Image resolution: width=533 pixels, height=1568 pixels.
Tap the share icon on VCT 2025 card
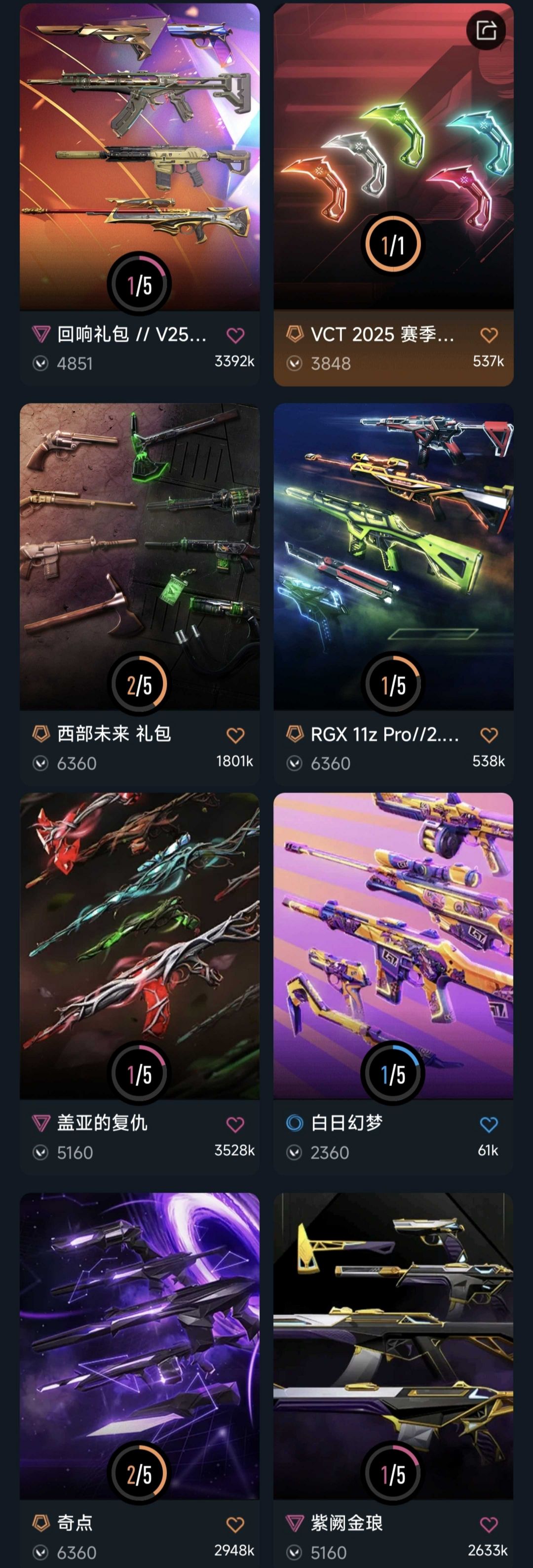(486, 30)
